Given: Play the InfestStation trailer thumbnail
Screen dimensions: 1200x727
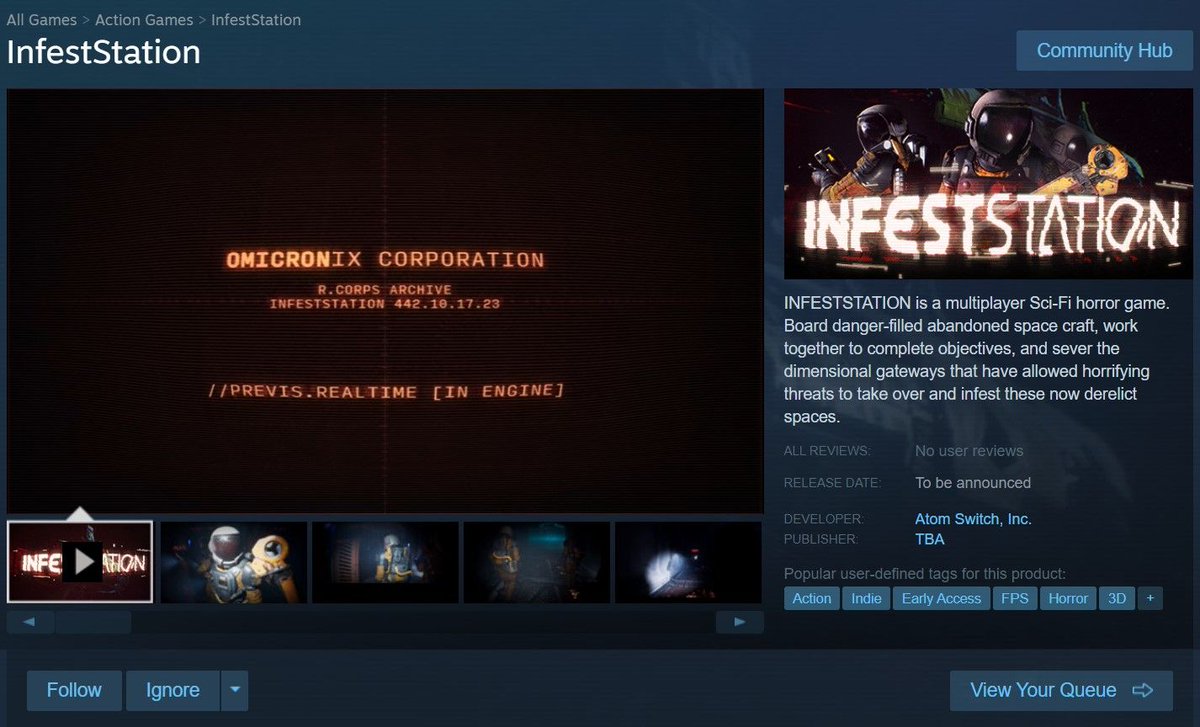Looking at the screenshot, I should pos(80,562).
